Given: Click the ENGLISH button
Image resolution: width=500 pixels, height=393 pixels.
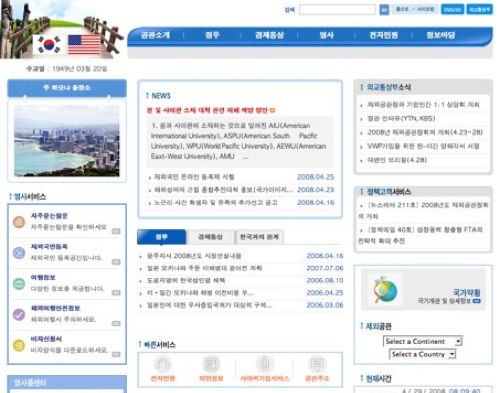Looking at the screenshot, I should click(x=453, y=9).
